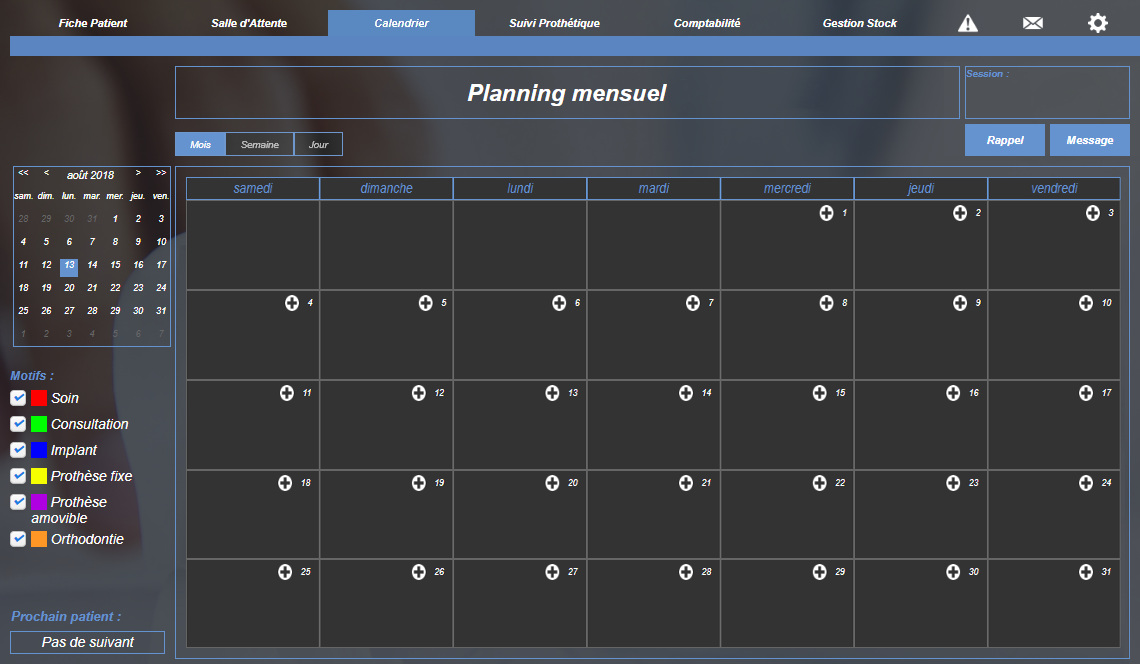The height and width of the screenshot is (664, 1140).
Task: Click the Message button
Action: (1089, 140)
